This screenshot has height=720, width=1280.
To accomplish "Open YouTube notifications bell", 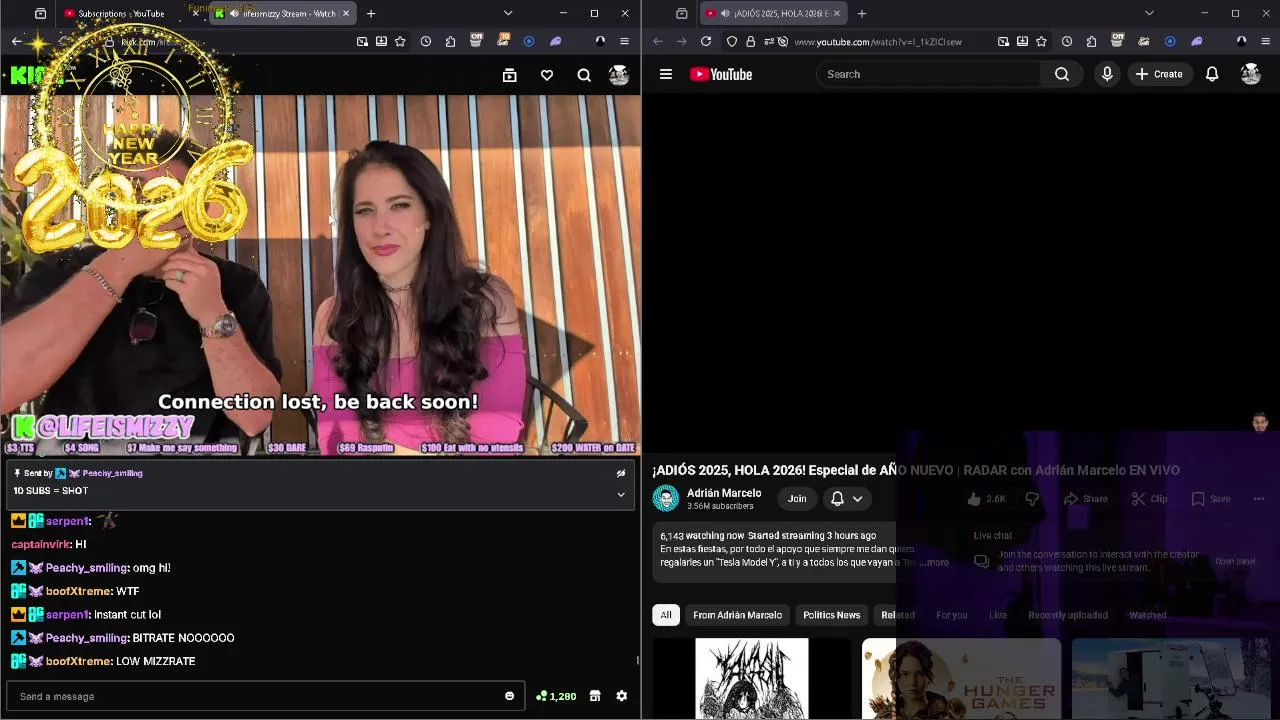I will point(1212,74).
